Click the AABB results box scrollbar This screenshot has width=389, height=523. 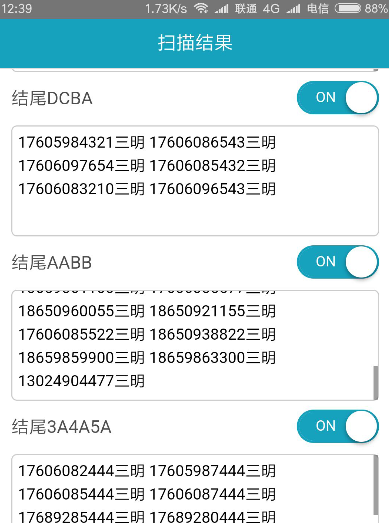[376, 382]
